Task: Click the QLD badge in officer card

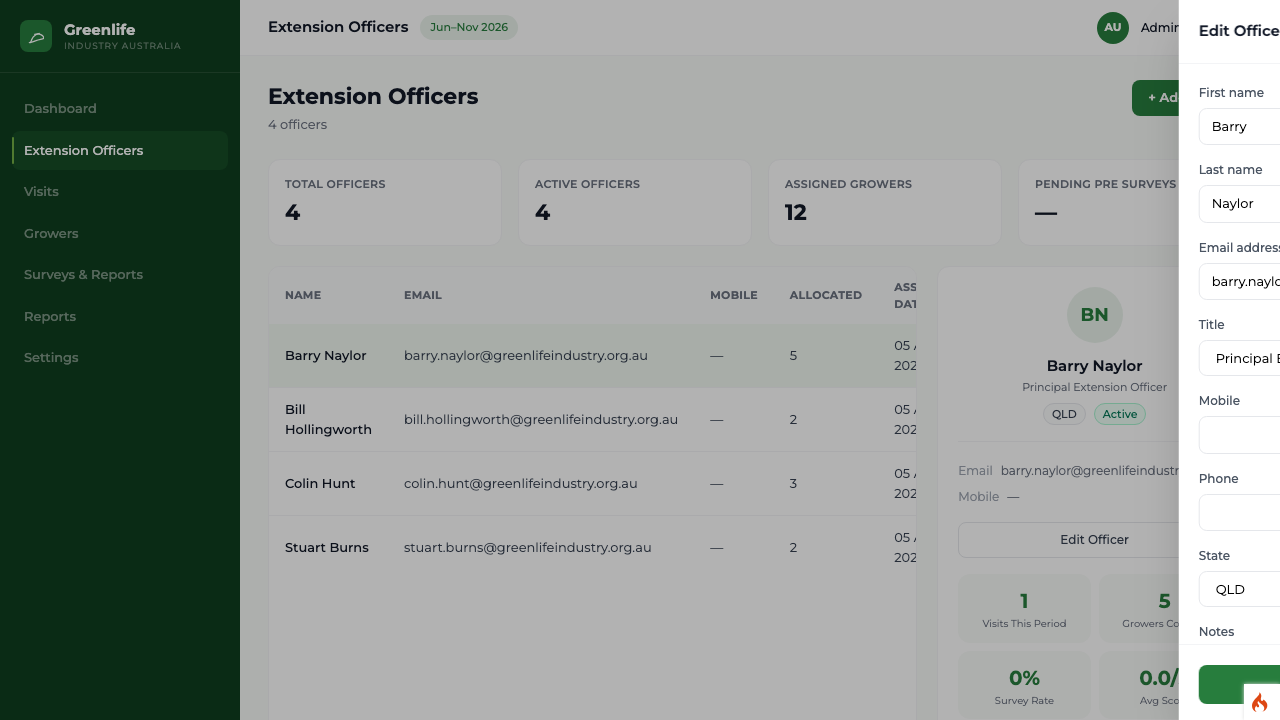Action: pyautogui.click(x=1064, y=414)
